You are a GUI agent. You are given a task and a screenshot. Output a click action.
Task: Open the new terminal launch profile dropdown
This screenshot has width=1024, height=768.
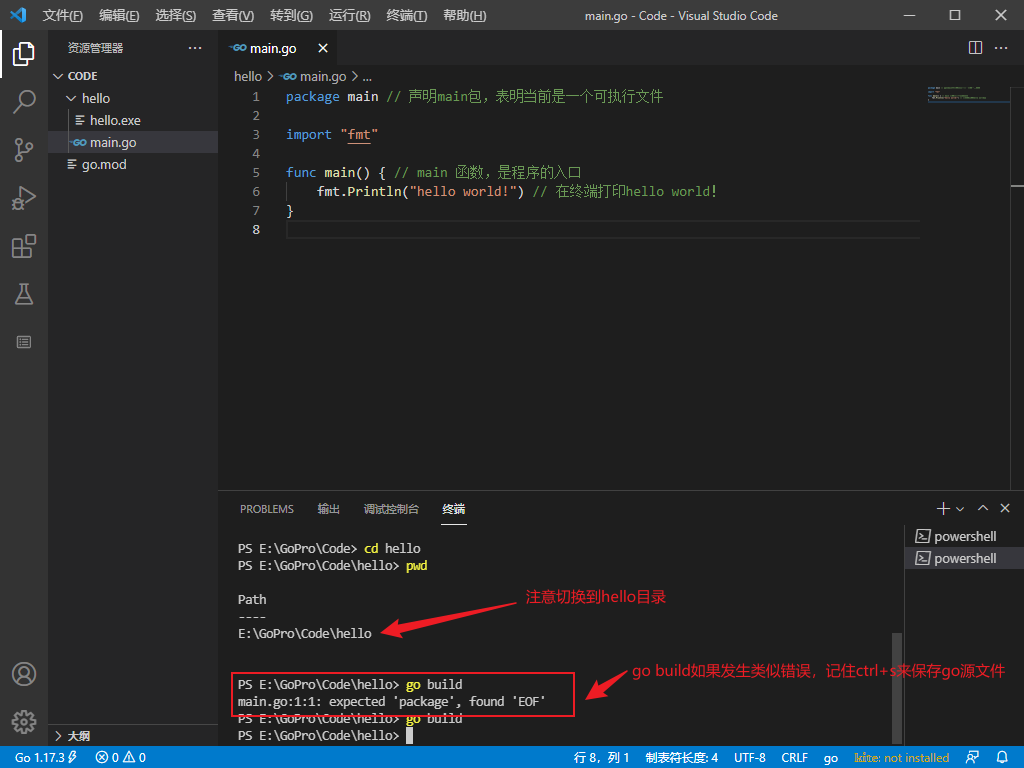click(x=960, y=509)
